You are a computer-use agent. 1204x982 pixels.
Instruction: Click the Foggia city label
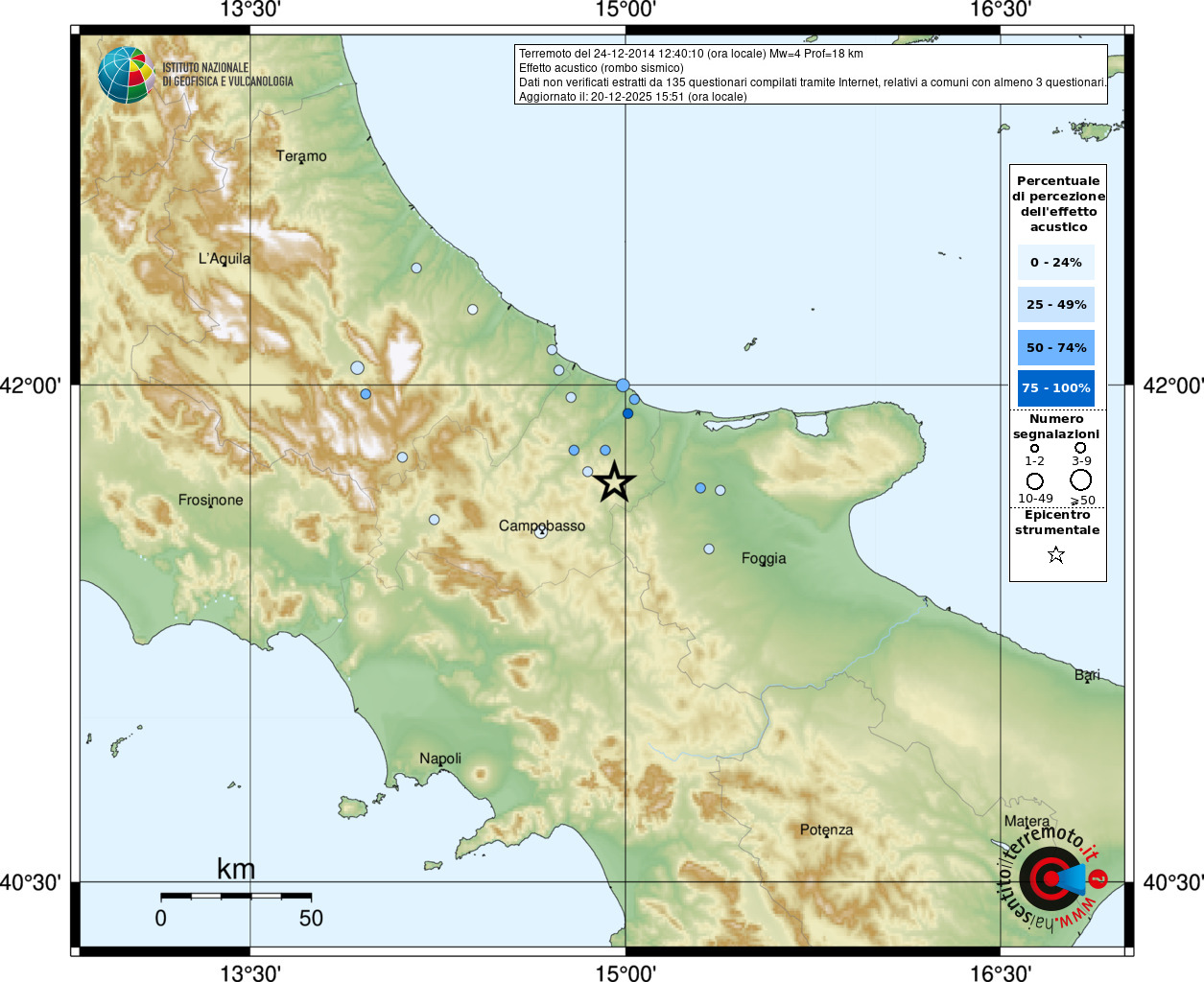click(x=764, y=558)
